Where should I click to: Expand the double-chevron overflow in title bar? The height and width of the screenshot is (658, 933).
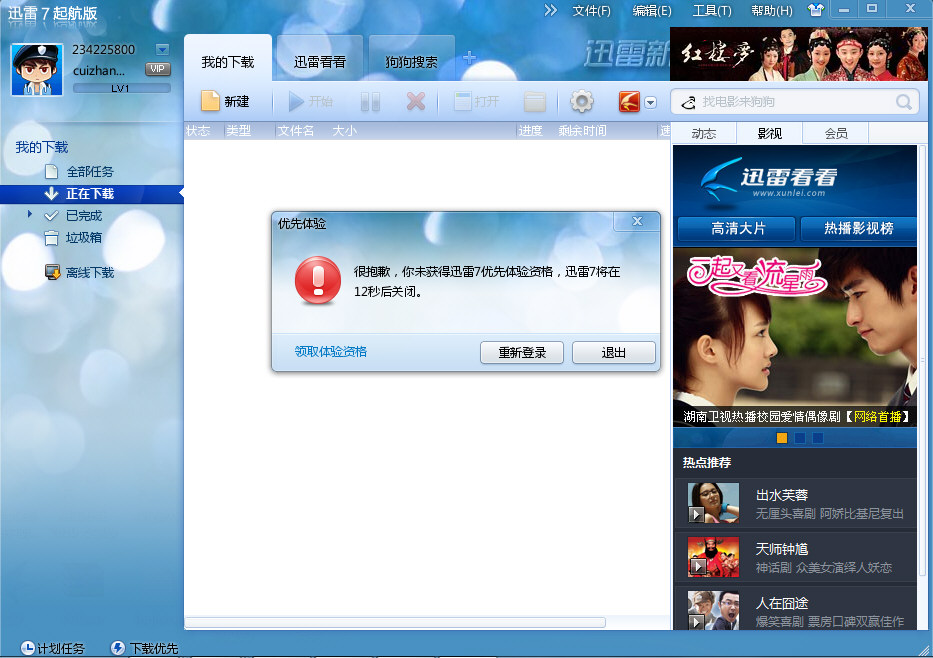click(x=550, y=10)
